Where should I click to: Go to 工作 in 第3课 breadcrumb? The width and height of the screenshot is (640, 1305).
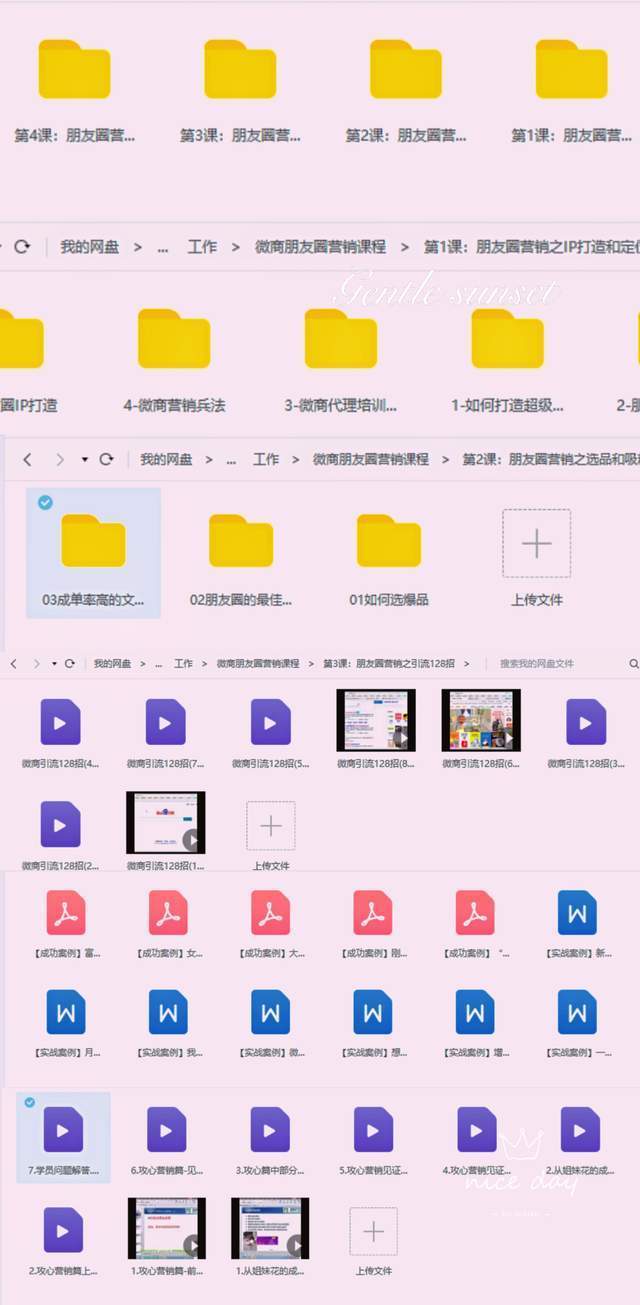[183, 663]
